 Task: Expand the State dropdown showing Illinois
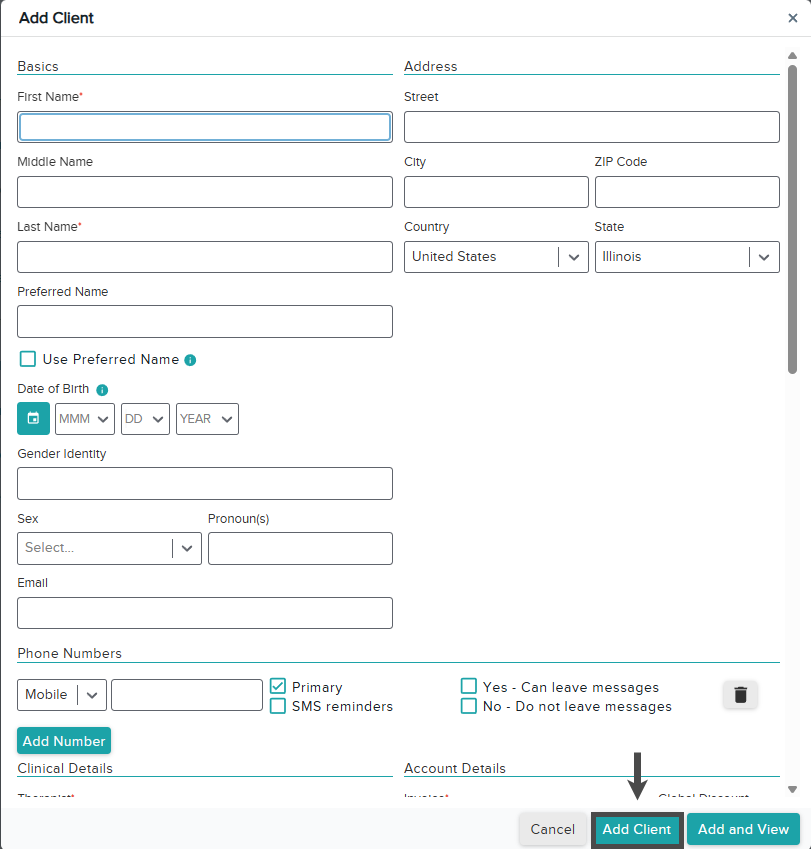pos(687,257)
